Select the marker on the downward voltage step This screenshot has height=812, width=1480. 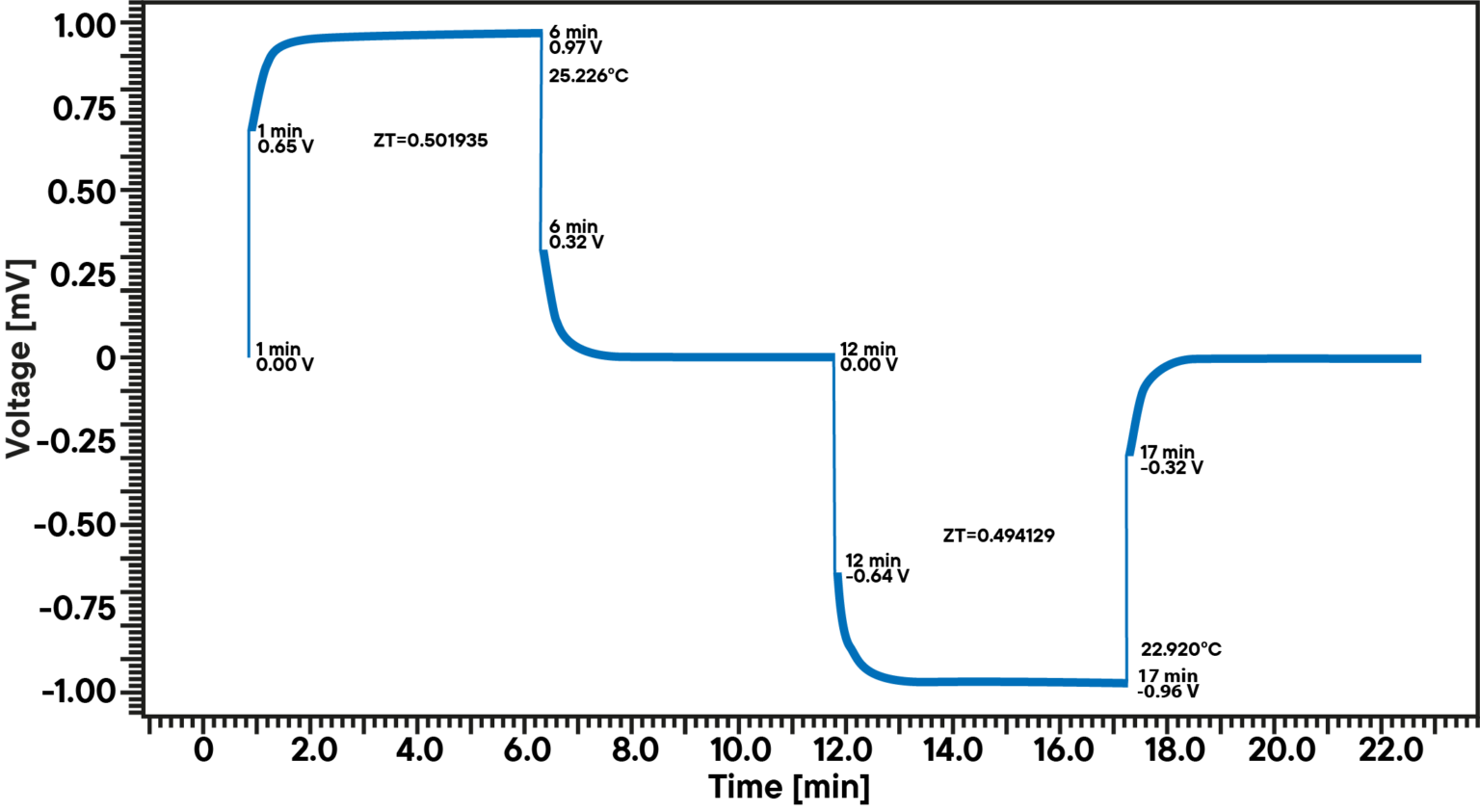(x=840, y=572)
